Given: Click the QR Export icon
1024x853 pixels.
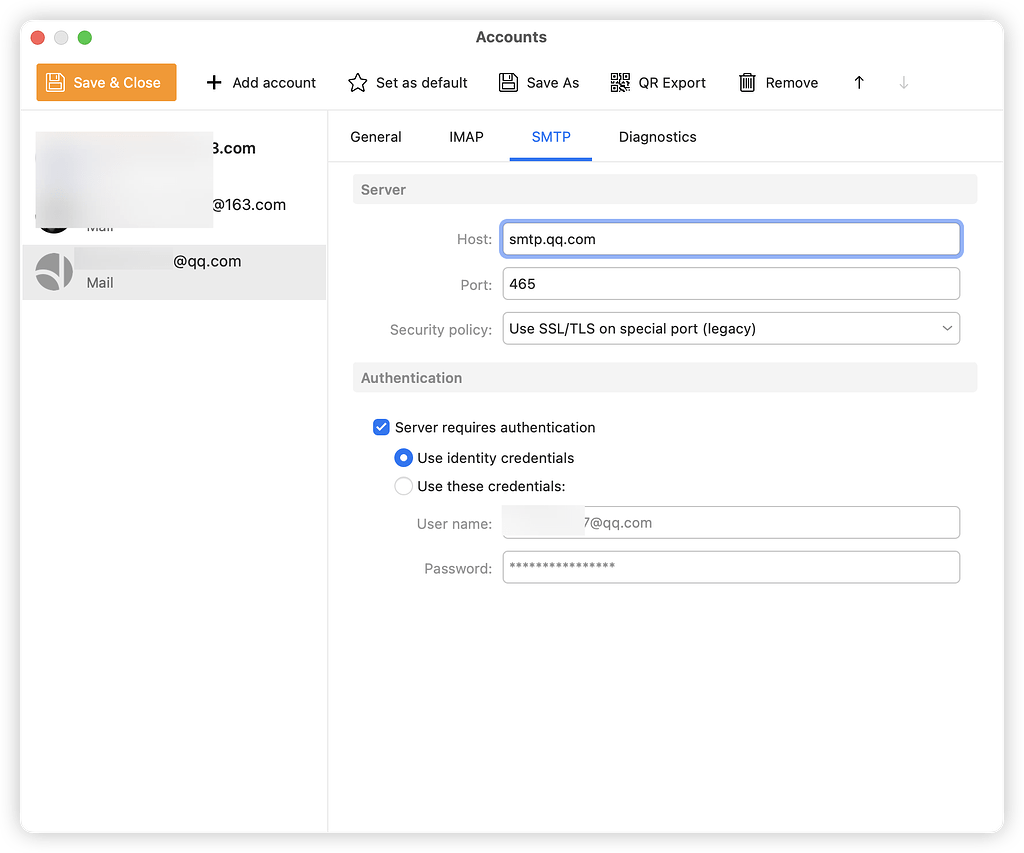Looking at the screenshot, I should (x=621, y=83).
